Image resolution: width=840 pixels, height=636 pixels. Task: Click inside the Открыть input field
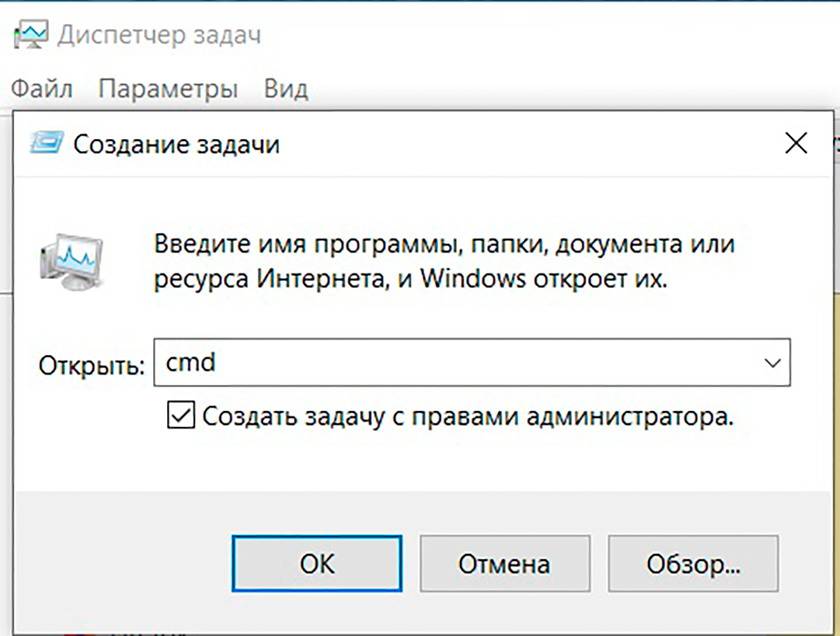(400, 362)
